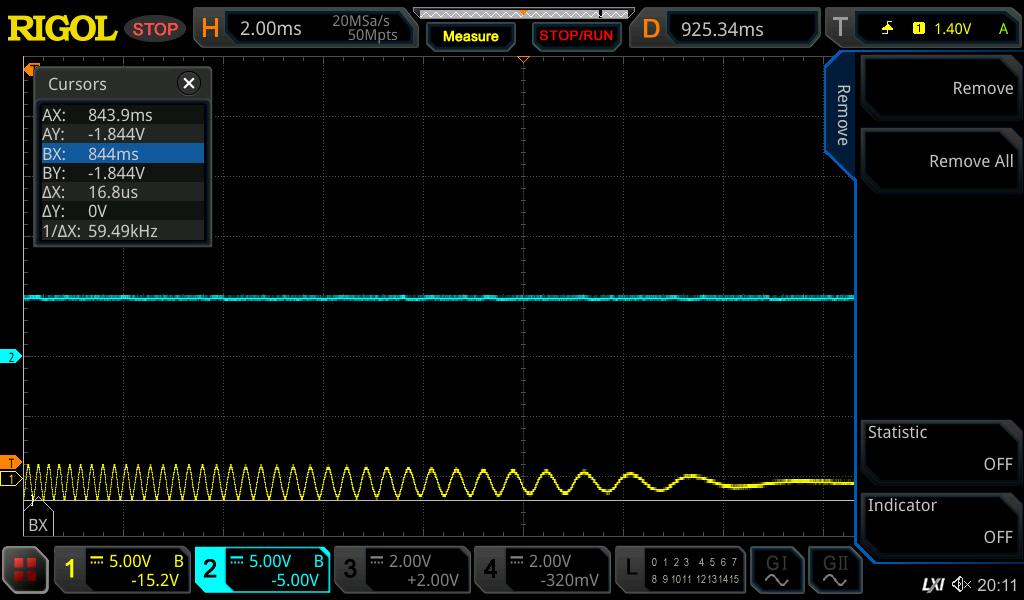This screenshot has width=1024, height=600.
Task: Click the orange trigger level T marker
Action: pyautogui.click(x=10, y=463)
